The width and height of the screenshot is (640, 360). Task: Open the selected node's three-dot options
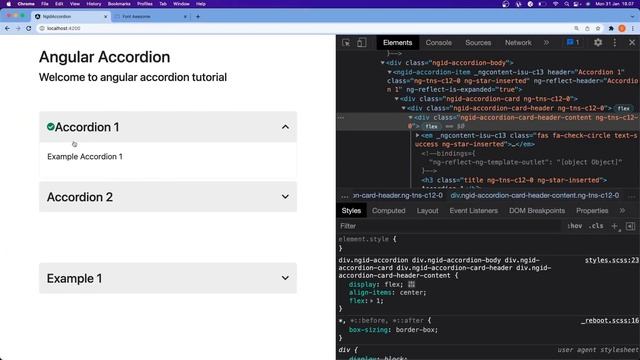tap(341, 118)
